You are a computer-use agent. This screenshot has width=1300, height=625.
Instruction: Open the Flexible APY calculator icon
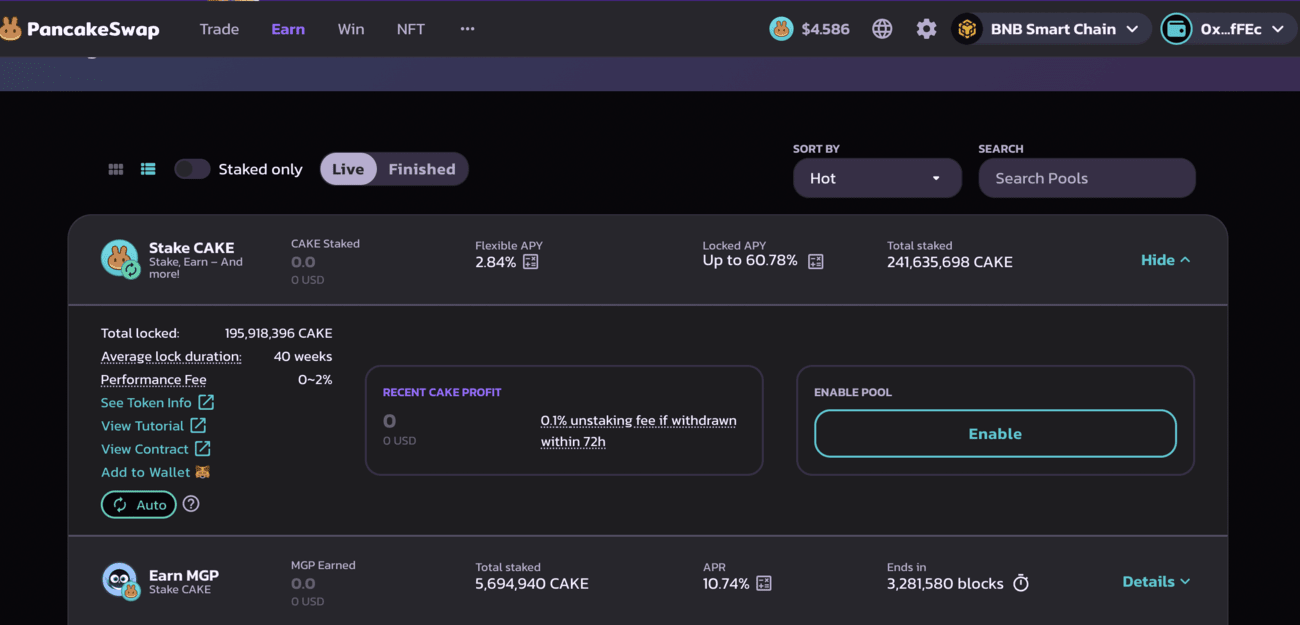click(531, 262)
